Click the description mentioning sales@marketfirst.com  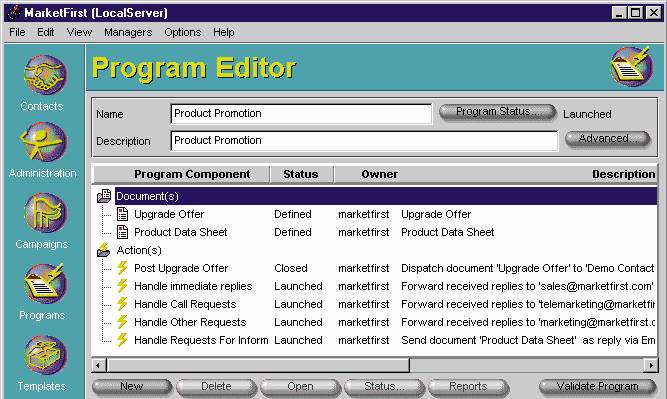(x=527, y=286)
